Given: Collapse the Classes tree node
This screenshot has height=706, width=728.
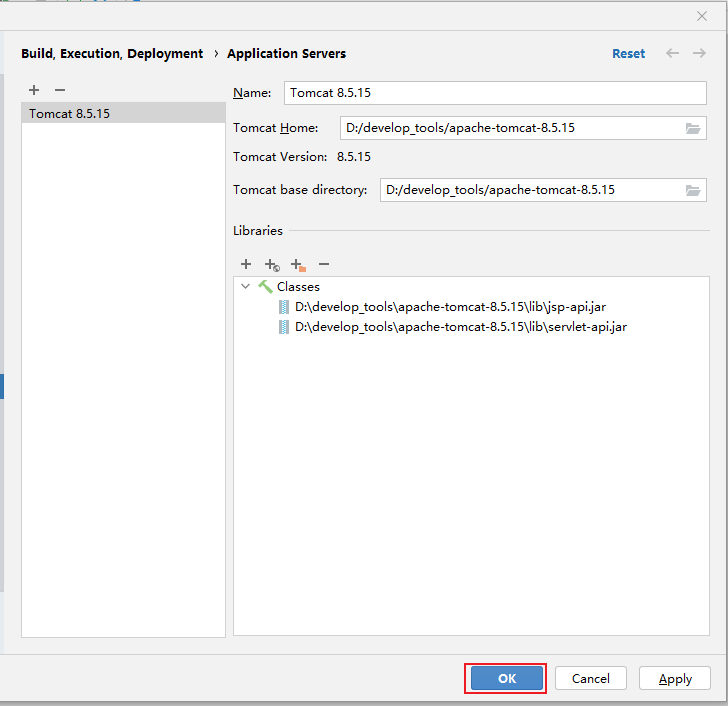Looking at the screenshot, I should 246,286.
